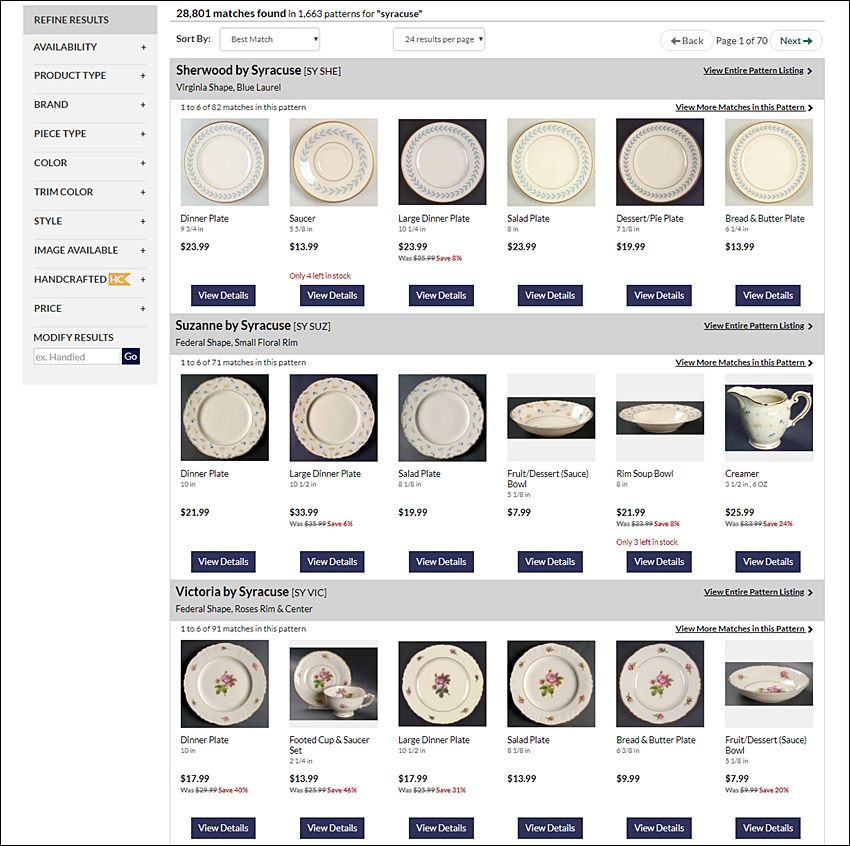Open the Sherwood Dessert/Pie Plate image
This screenshot has width=850, height=846.
[x=660, y=163]
